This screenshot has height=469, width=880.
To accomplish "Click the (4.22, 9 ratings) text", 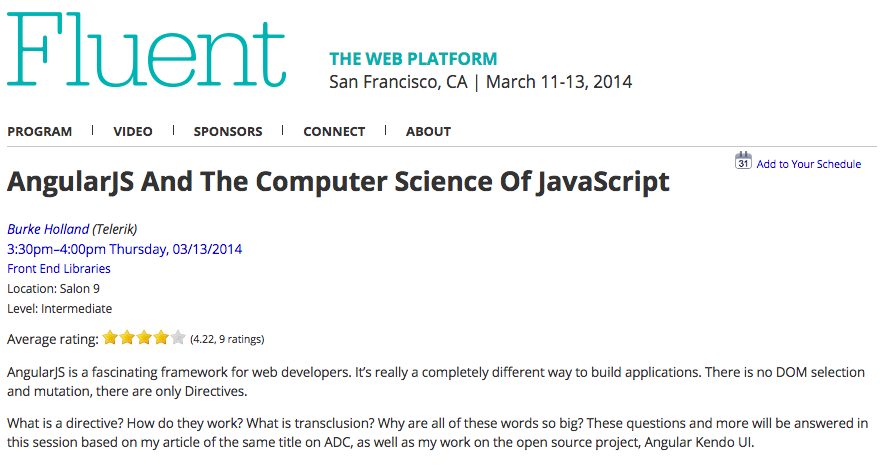I will [227, 339].
